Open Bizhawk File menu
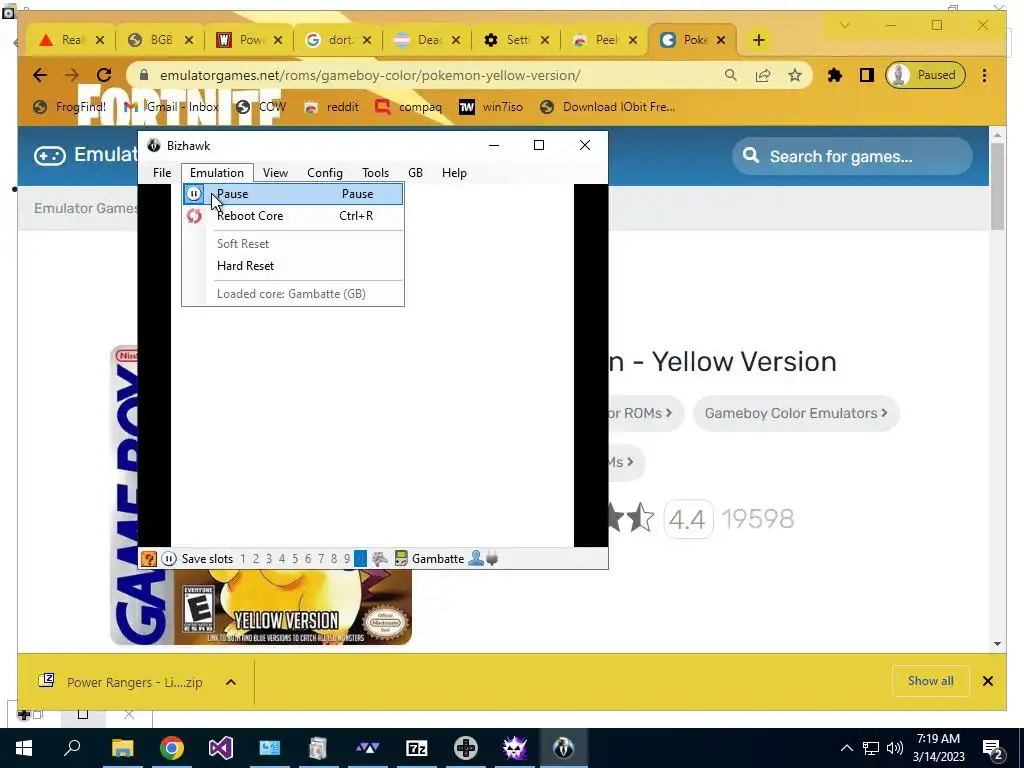 162,173
